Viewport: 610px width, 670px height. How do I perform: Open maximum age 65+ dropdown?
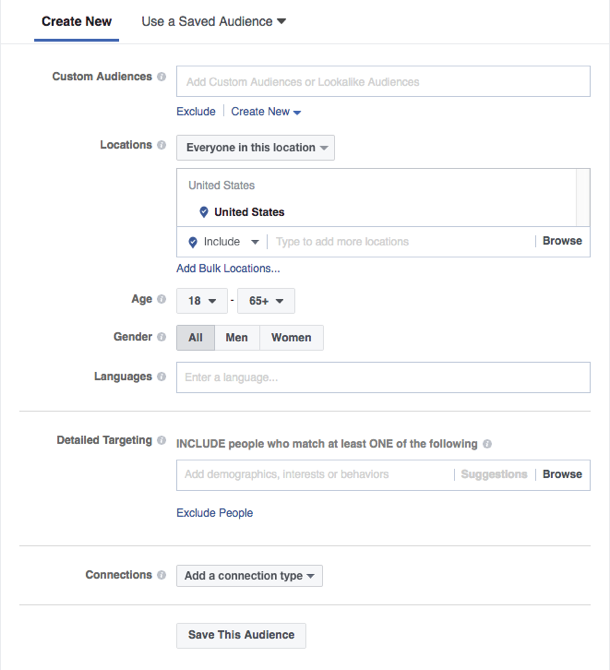pyautogui.click(x=265, y=301)
